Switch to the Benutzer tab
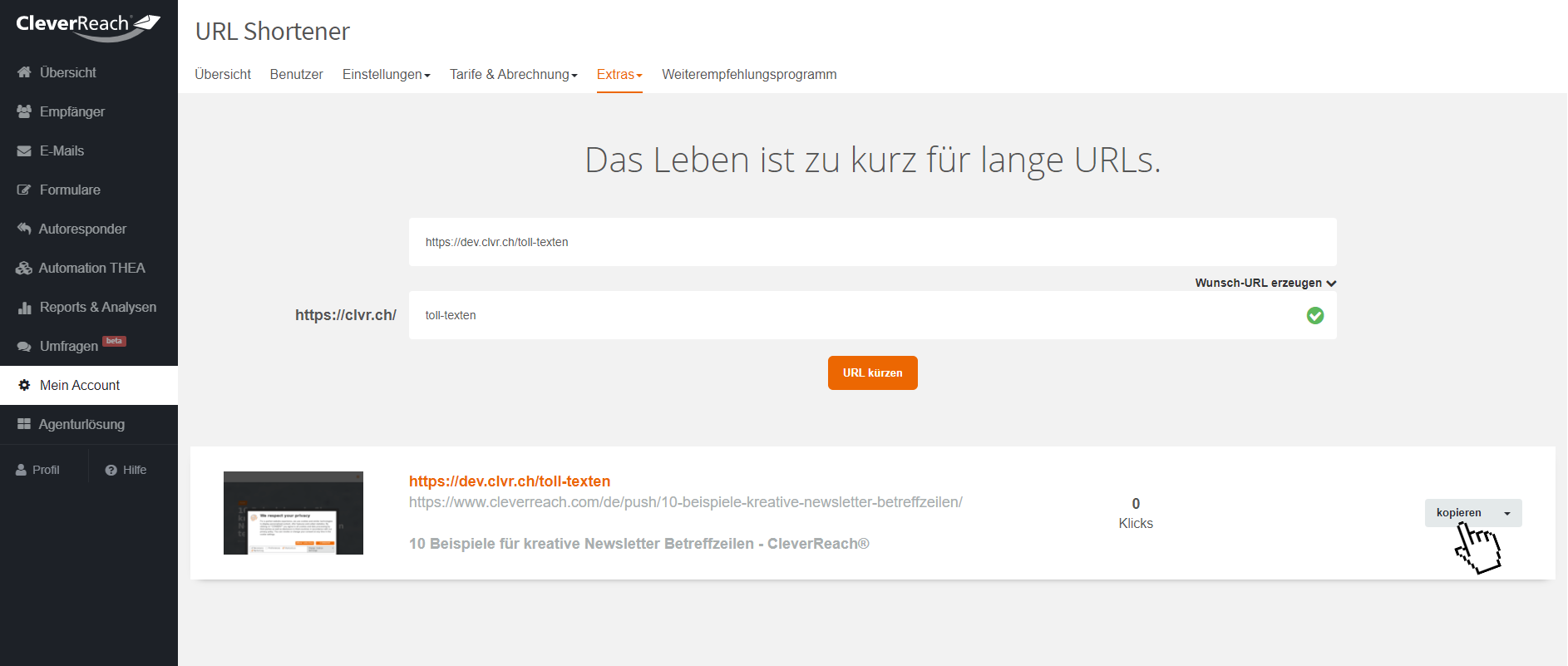This screenshot has width=1568, height=666. pyautogui.click(x=296, y=74)
